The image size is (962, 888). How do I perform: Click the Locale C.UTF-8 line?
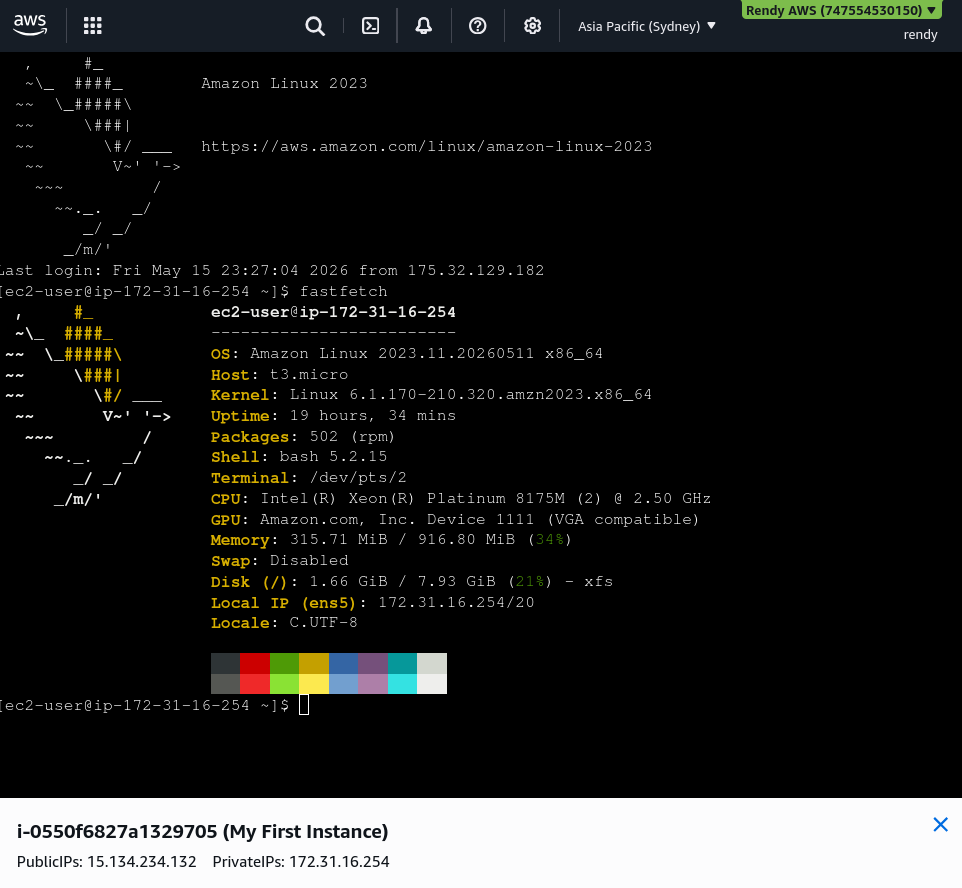284,623
